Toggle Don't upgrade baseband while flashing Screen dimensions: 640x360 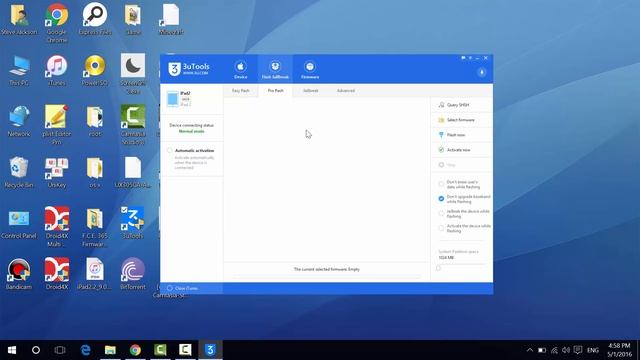pyautogui.click(x=441, y=199)
